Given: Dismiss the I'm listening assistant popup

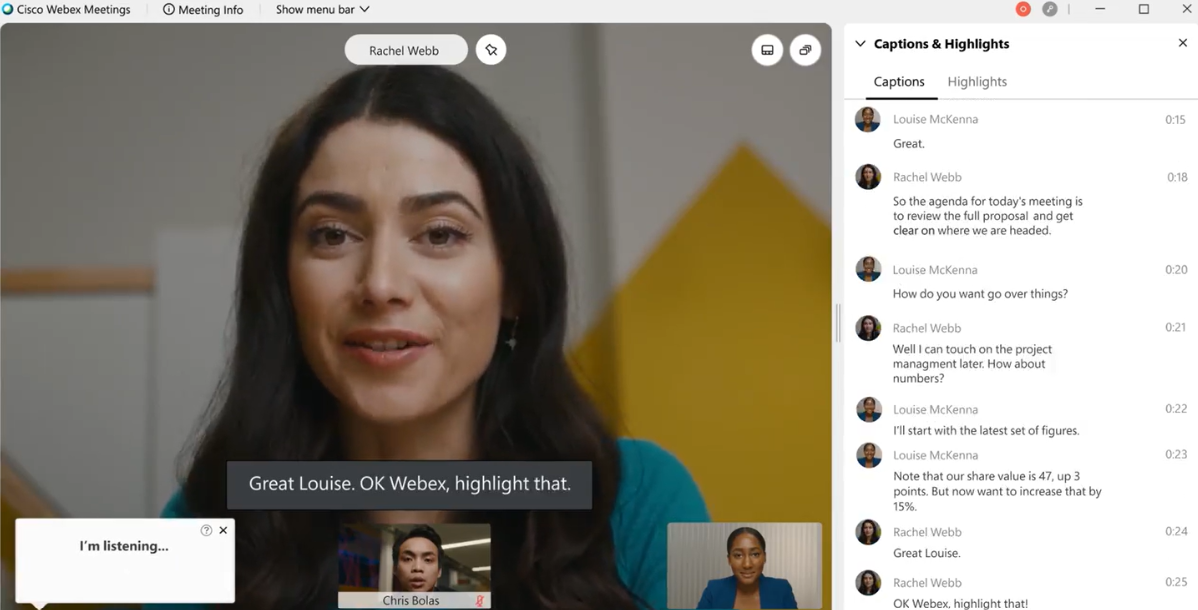Looking at the screenshot, I should coord(222,529).
